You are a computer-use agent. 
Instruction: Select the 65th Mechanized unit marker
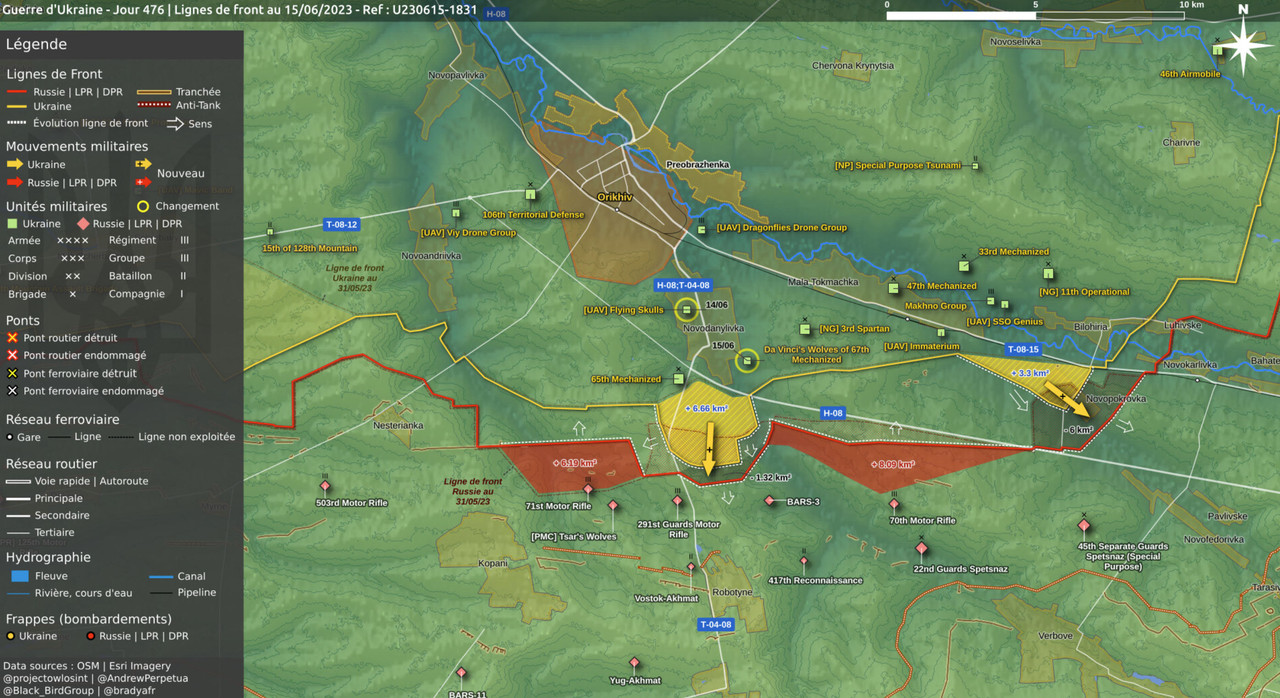tap(678, 378)
